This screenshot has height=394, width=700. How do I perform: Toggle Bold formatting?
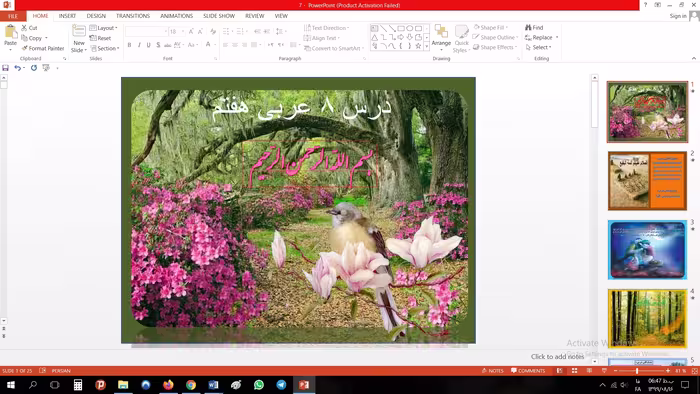tap(129, 45)
